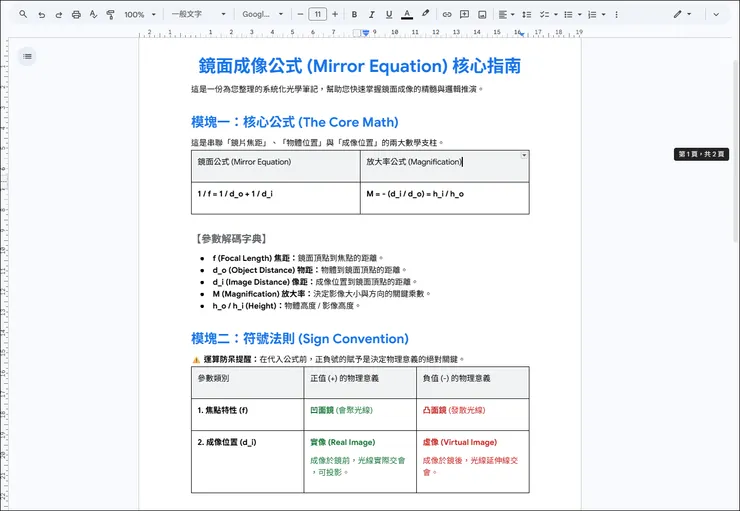The width and height of the screenshot is (740, 511).
Task: Show the document outline panel
Action: coord(27,56)
